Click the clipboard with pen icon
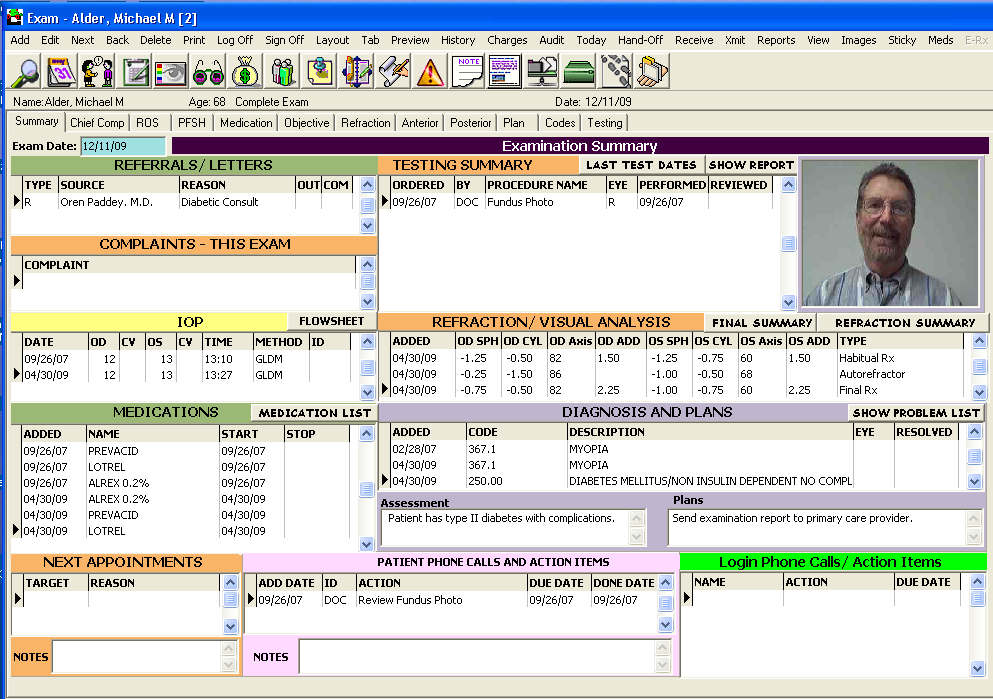This screenshot has width=993, height=699. click(x=136, y=72)
